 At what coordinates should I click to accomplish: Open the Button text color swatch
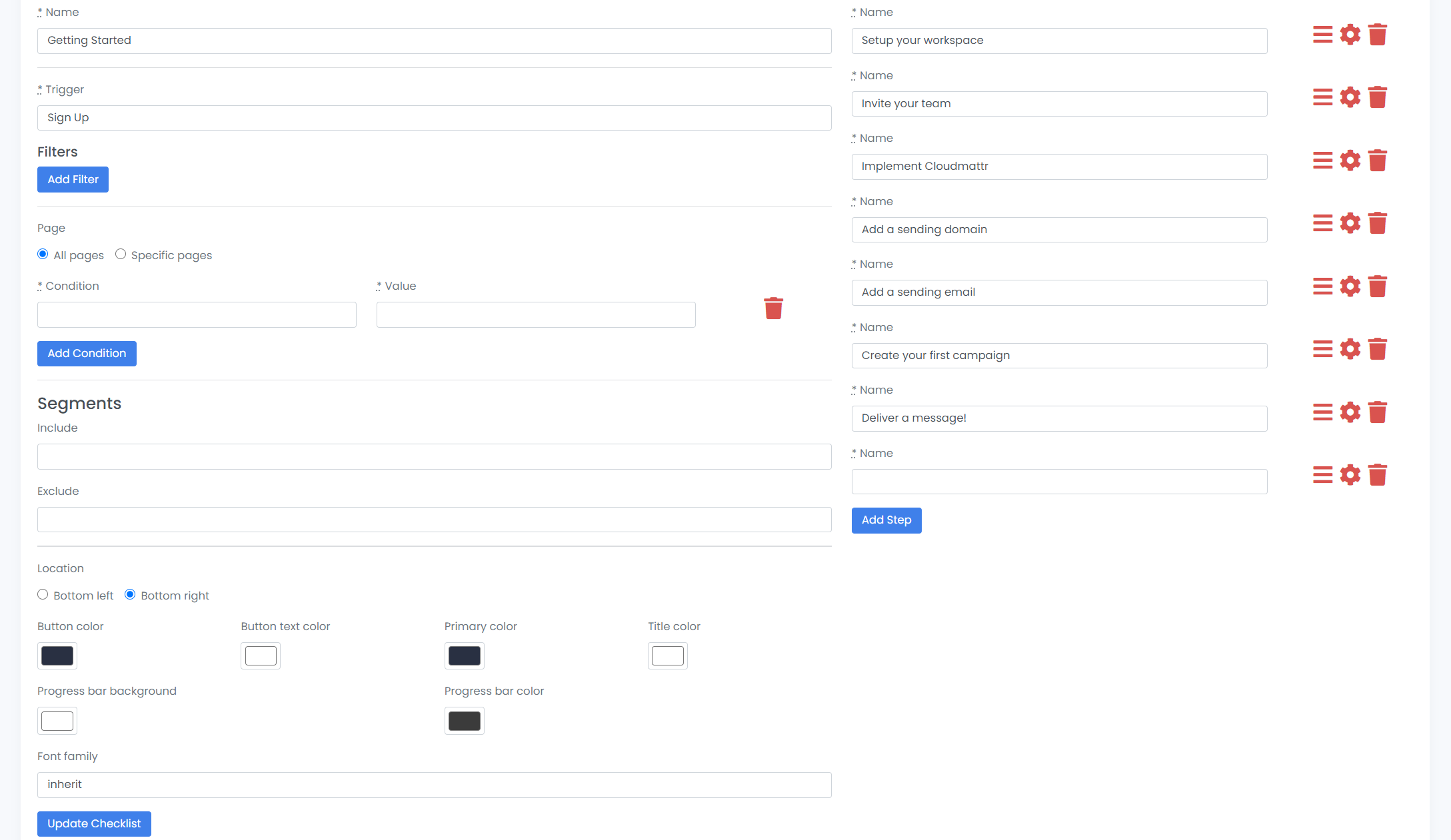point(261,655)
